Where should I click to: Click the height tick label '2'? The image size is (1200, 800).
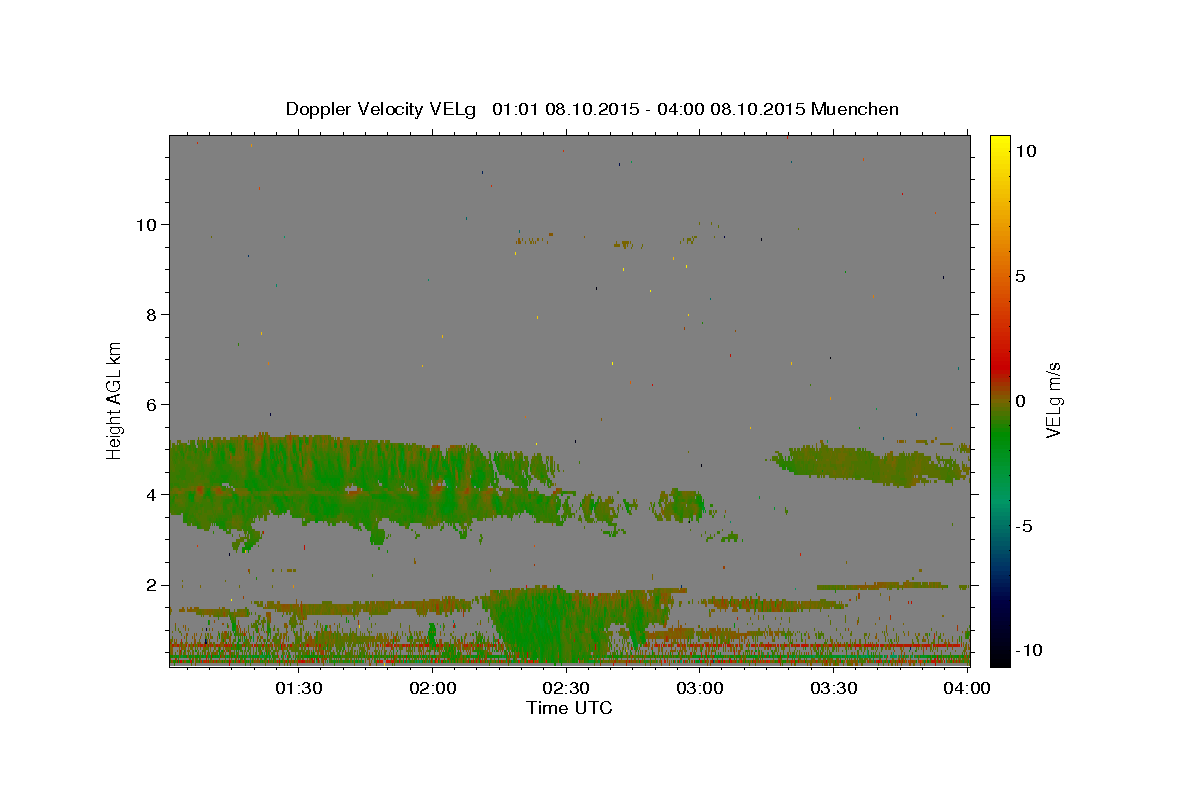152,585
